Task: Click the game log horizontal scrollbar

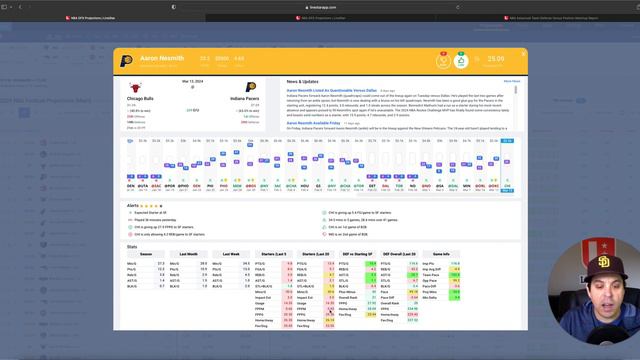Action: 437,196
